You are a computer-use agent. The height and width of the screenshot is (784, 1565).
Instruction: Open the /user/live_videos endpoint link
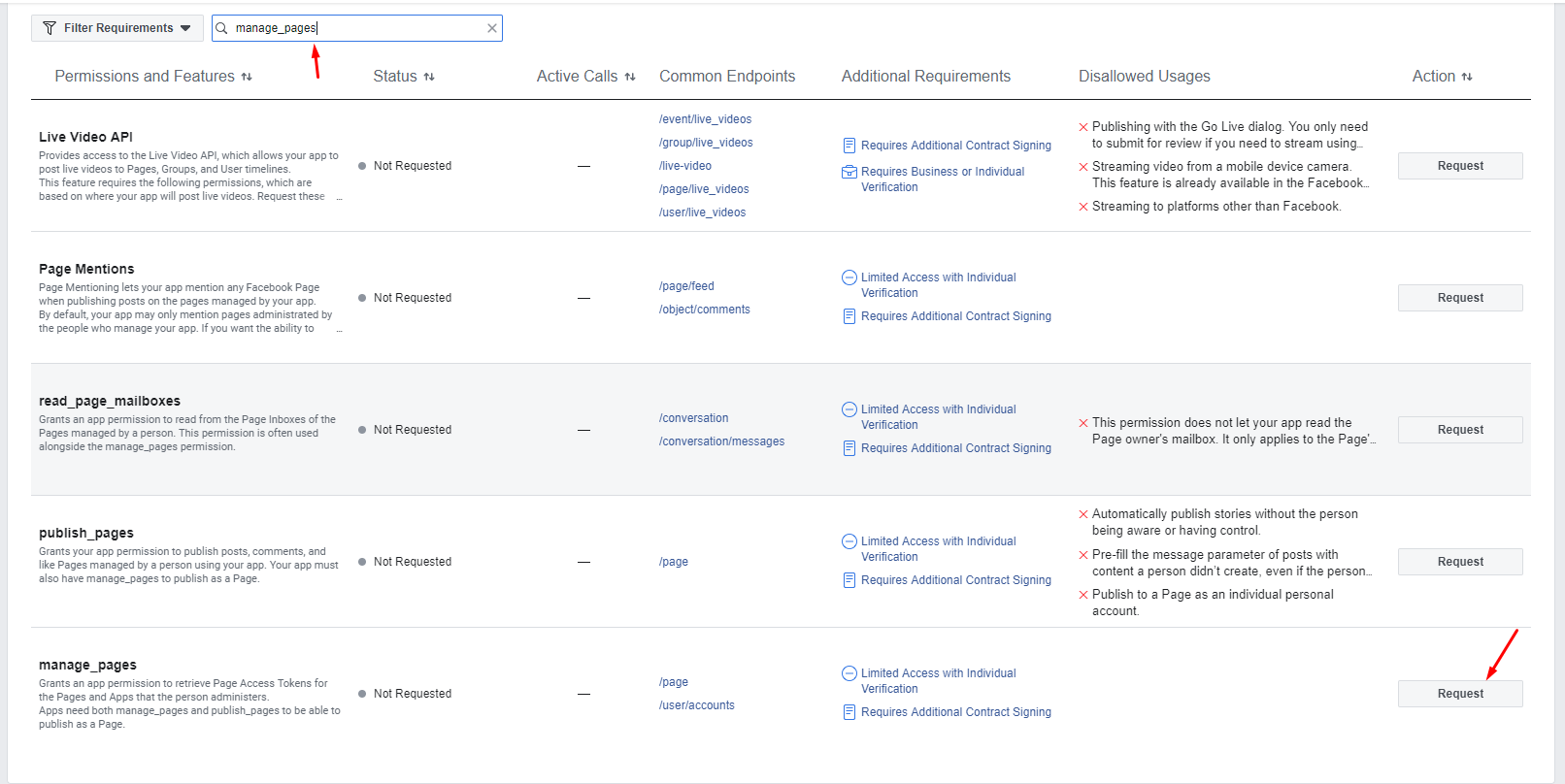coord(702,212)
